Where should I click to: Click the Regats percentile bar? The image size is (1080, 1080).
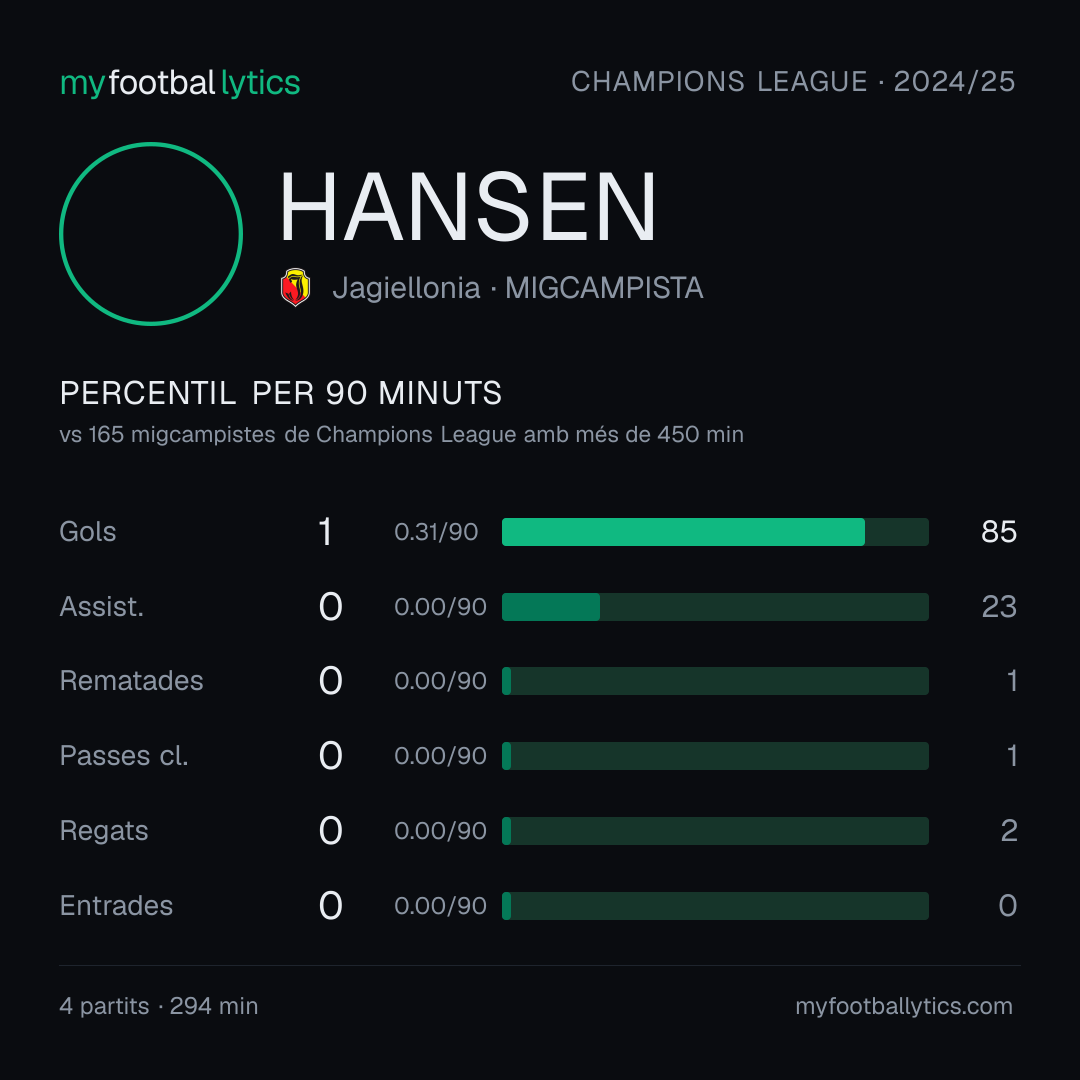(x=715, y=831)
